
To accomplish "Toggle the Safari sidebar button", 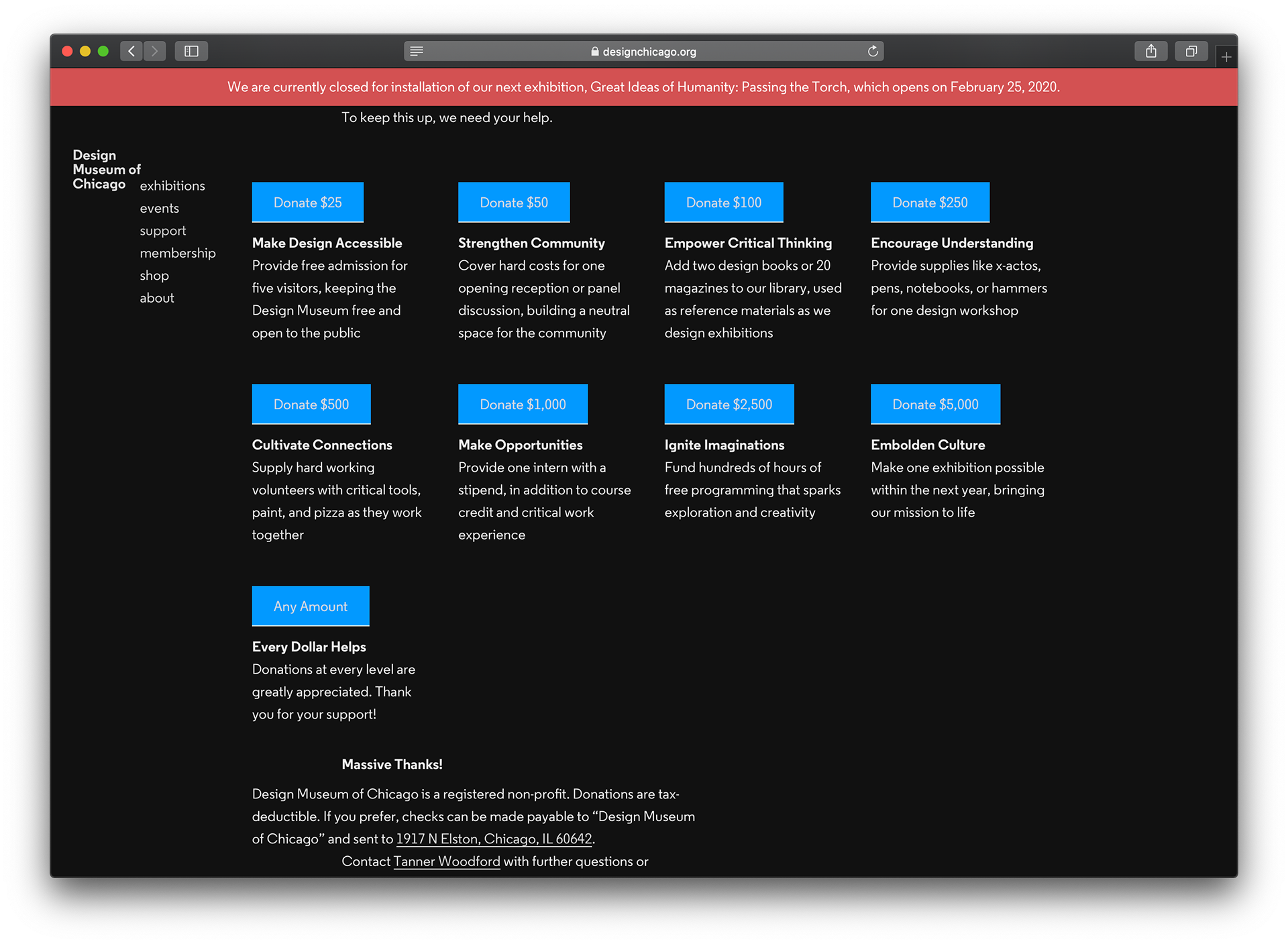I will point(191,51).
